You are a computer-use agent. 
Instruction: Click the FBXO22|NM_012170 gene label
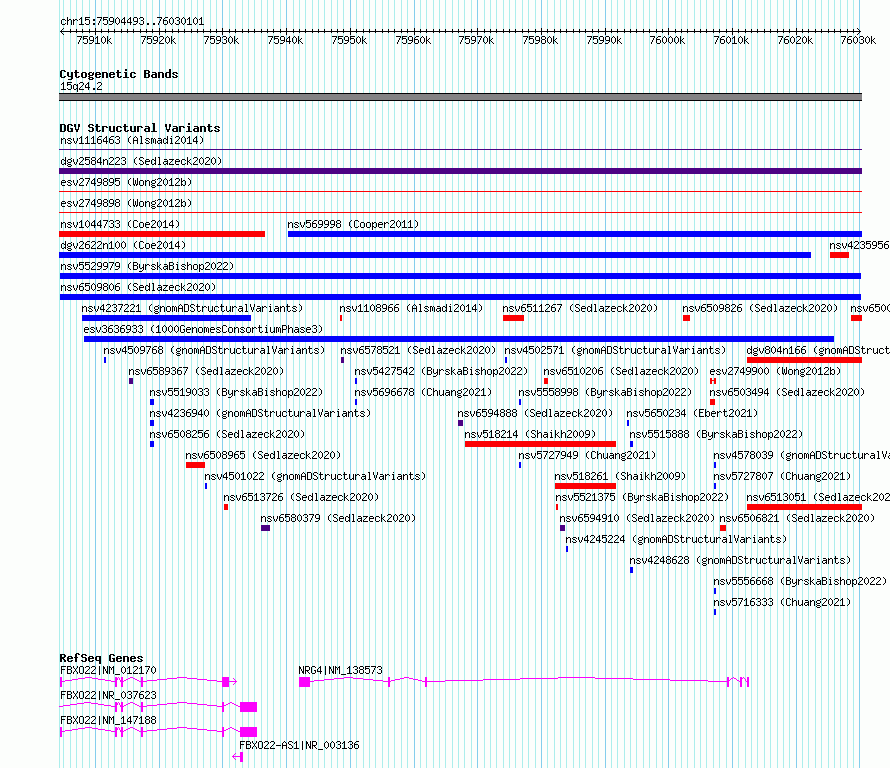pyautogui.click(x=108, y=670)
